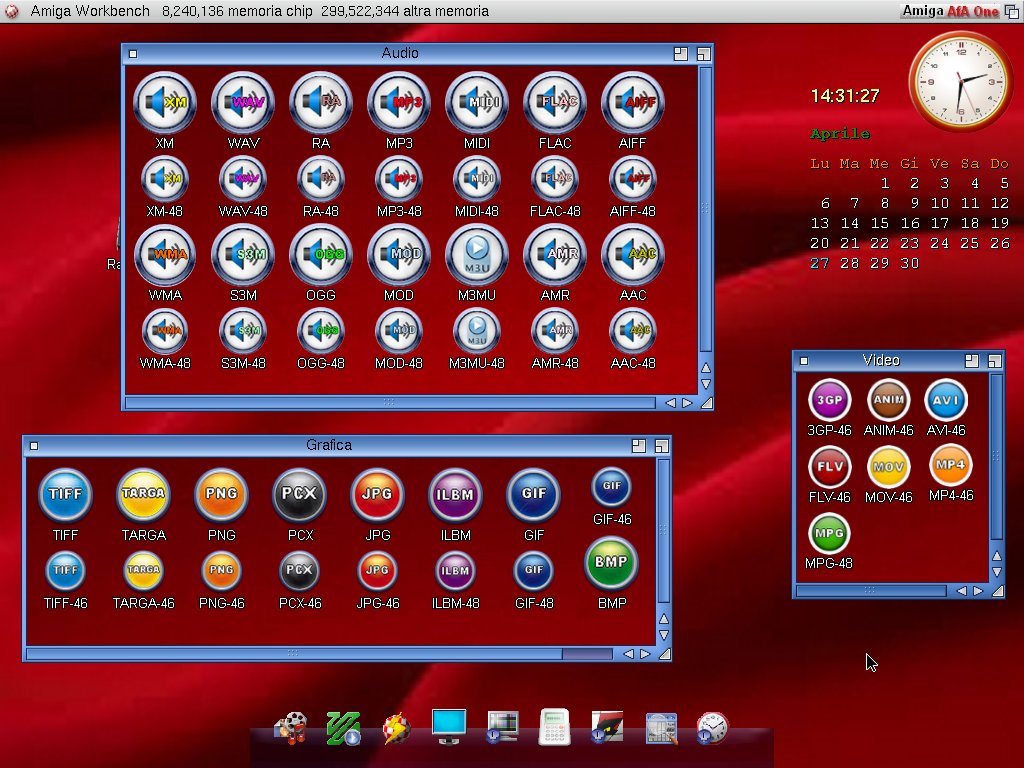Select the large BMP icon
Screen dimensions: 1024x768
tap(611, 563)
